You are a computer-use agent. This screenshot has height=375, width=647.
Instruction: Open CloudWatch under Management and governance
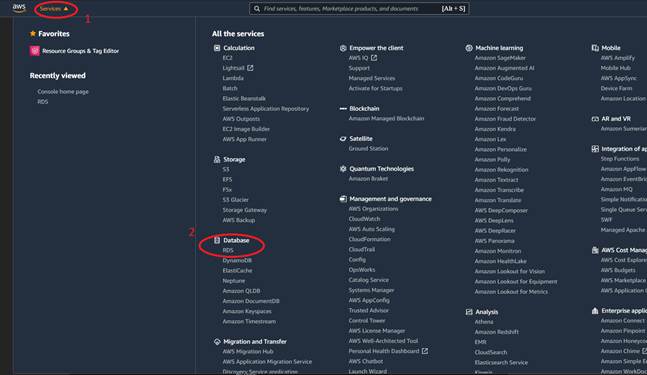(364, 219)
